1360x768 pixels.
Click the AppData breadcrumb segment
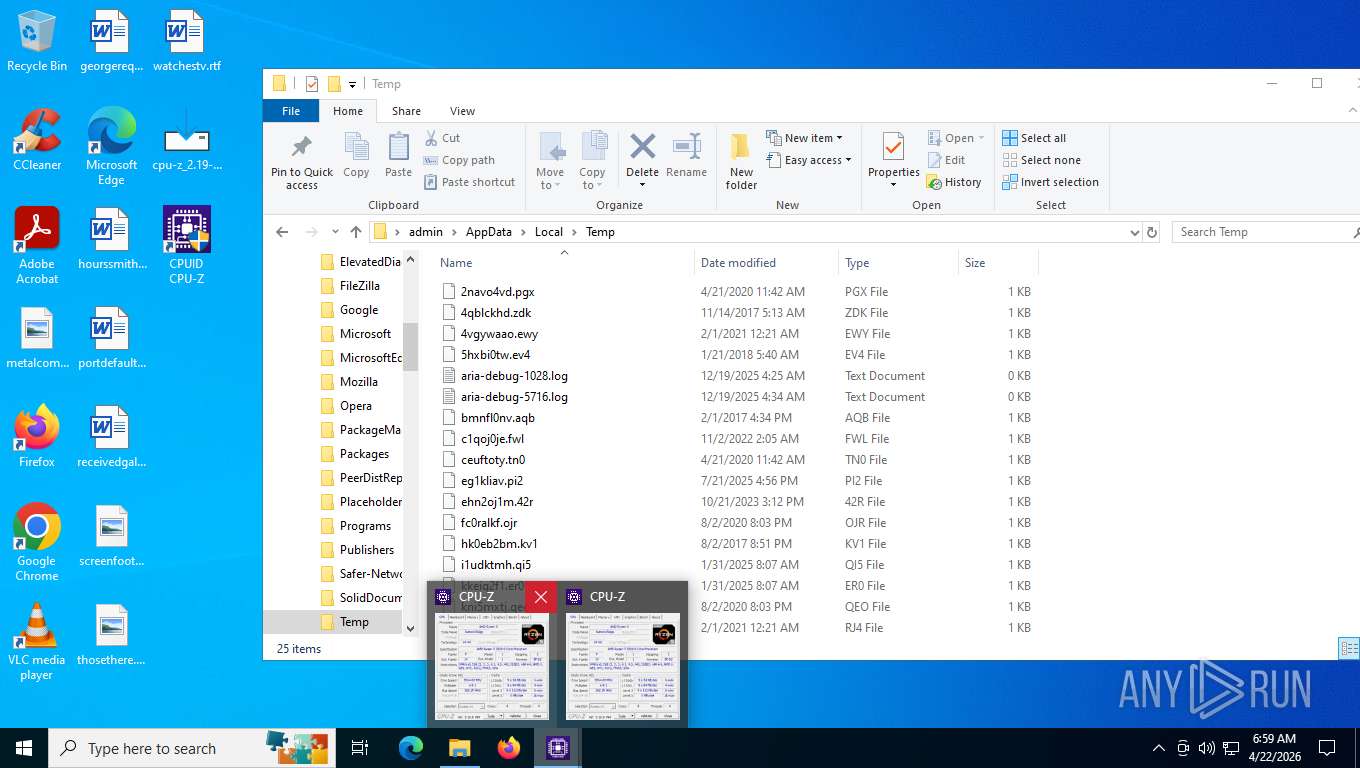point(488,232)
